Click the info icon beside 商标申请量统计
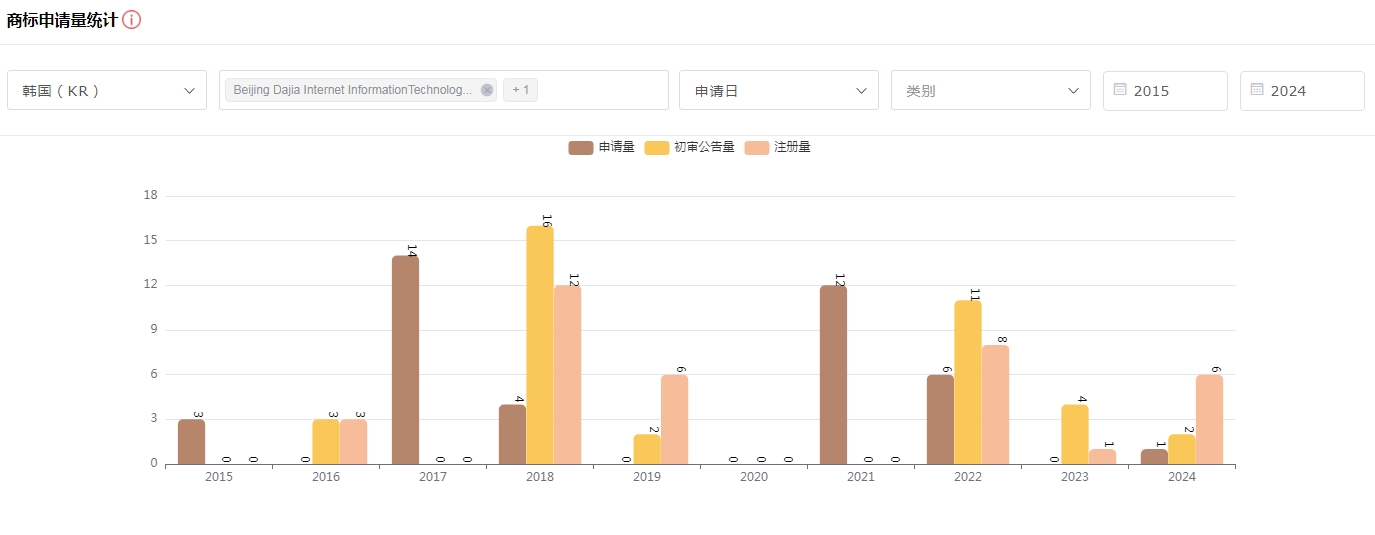 pyautogui.click(x=131, y=19)
